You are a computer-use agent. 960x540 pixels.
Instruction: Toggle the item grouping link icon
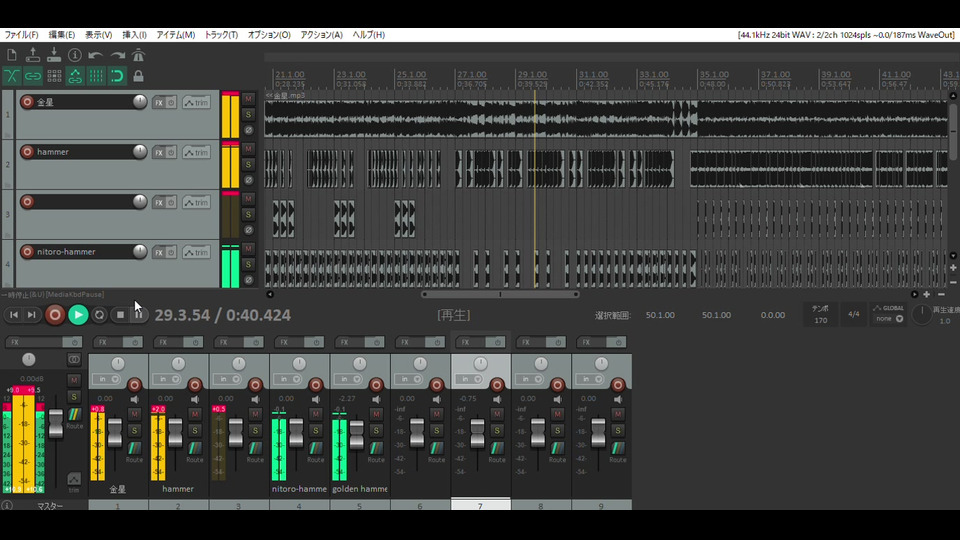[x=32, y=76]
